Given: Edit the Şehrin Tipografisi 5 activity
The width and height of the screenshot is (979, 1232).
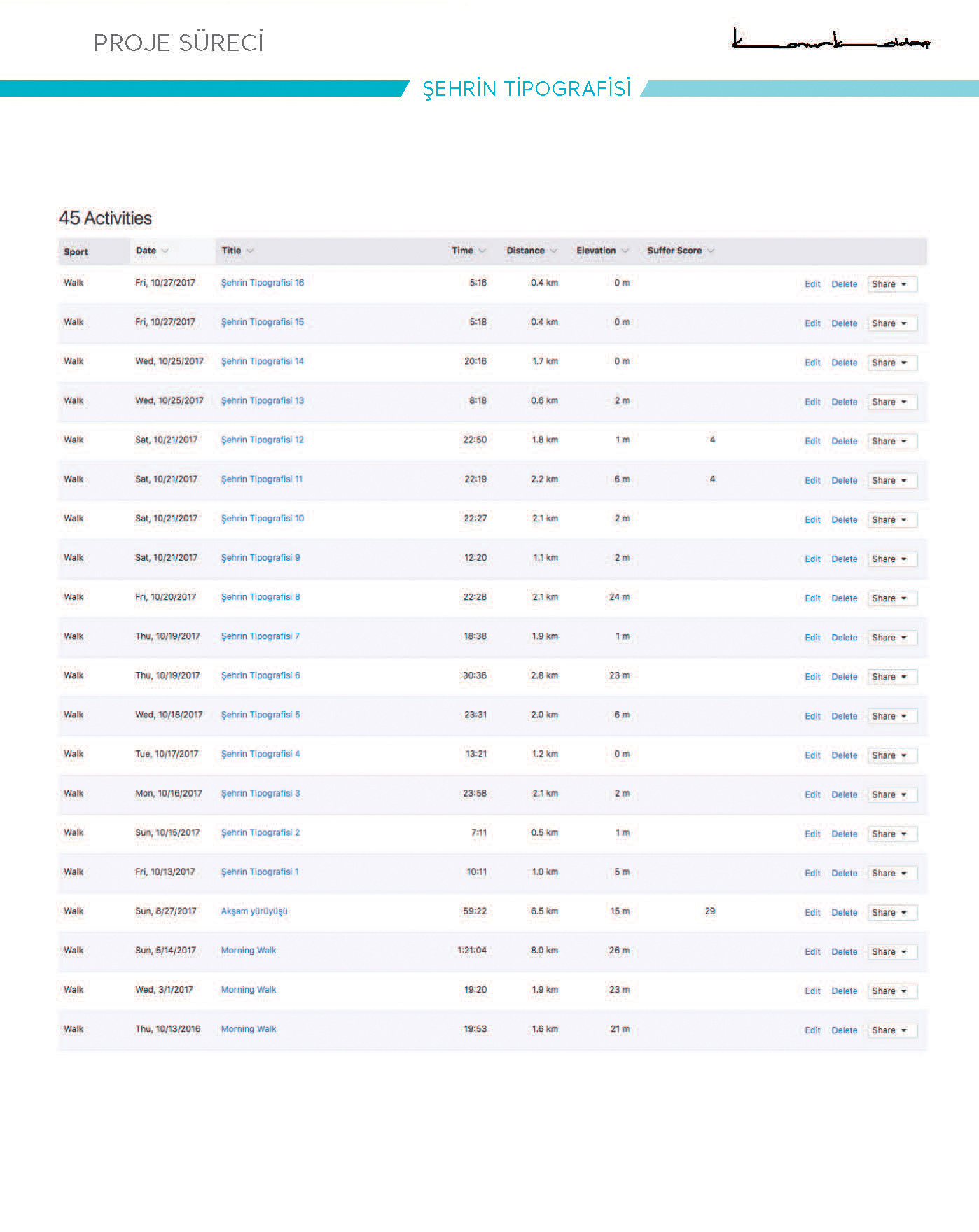Looking at the screenshot, I should (x=812, y=716).
